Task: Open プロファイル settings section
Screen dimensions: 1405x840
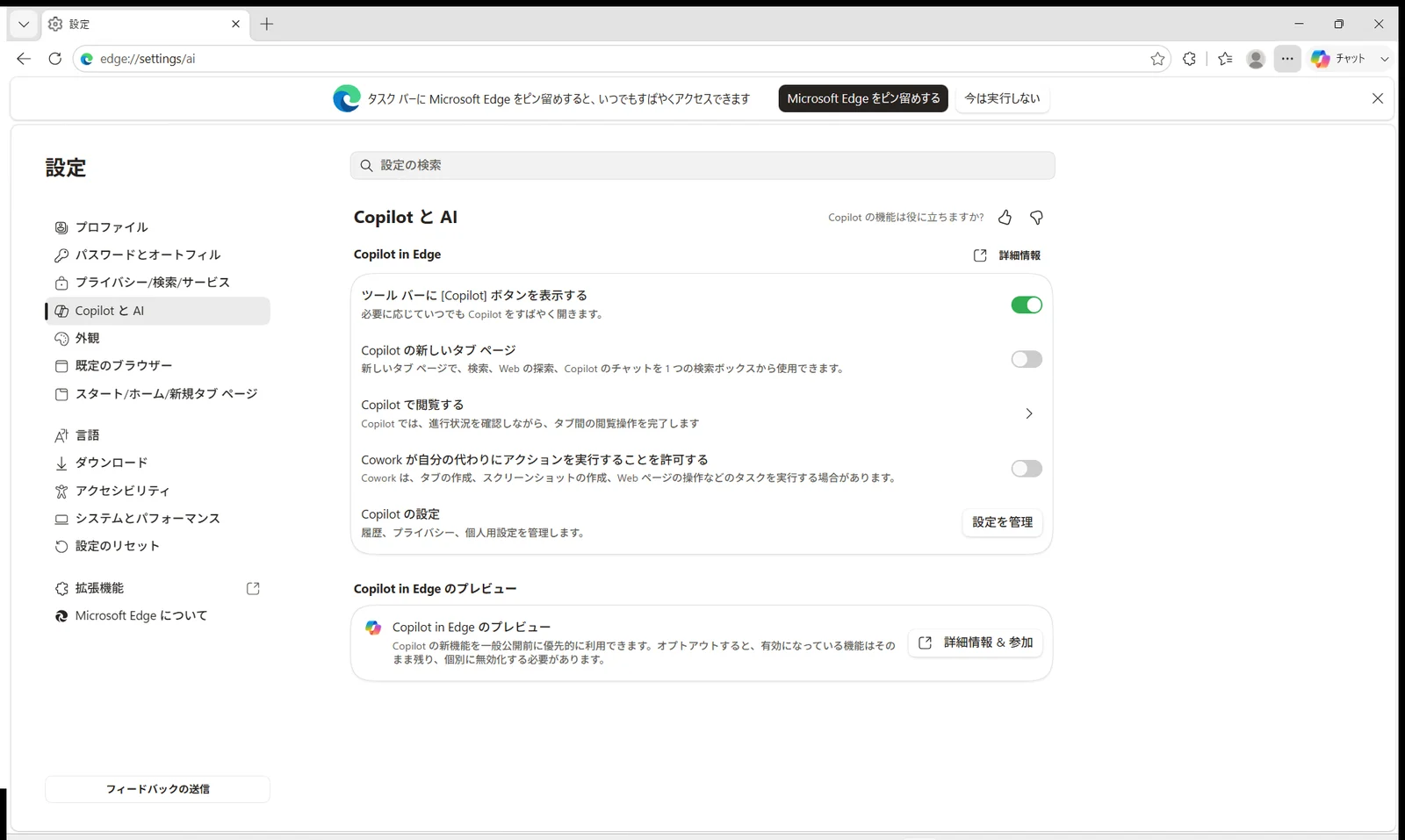Action: click(x=158, y=227)
